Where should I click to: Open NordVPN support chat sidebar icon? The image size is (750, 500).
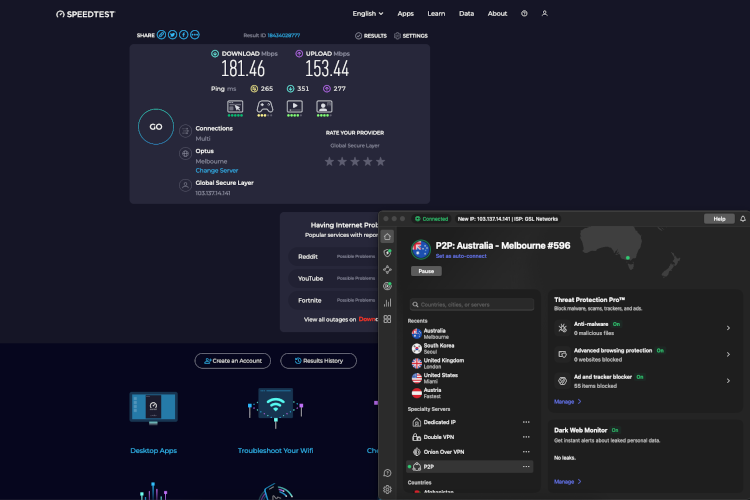click(387, 473)
